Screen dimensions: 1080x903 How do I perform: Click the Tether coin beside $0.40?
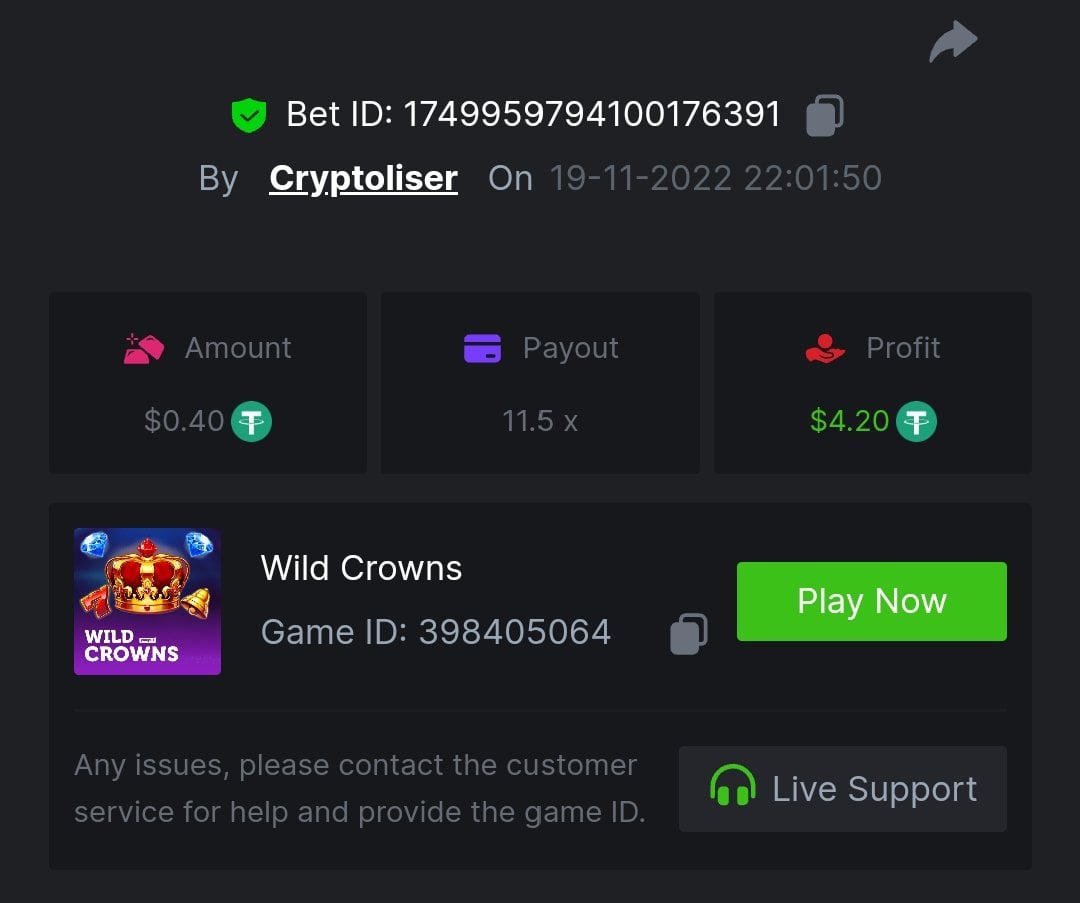click(251, 421)
